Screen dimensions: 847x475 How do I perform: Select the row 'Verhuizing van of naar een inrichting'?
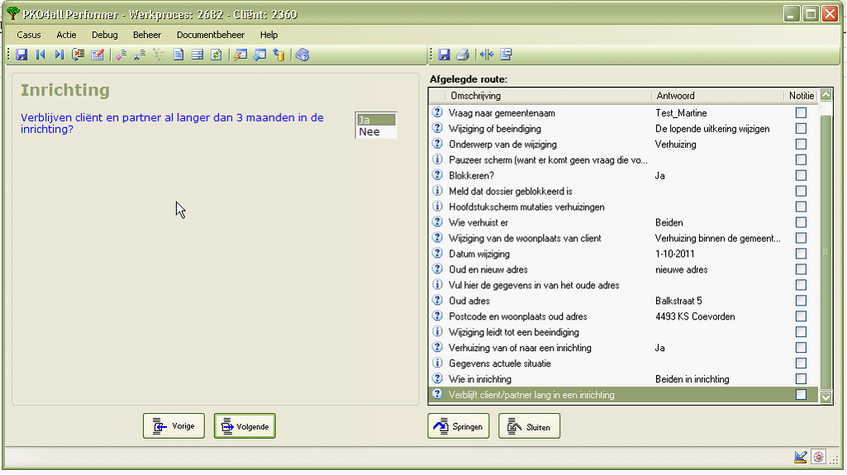[624, 347]
